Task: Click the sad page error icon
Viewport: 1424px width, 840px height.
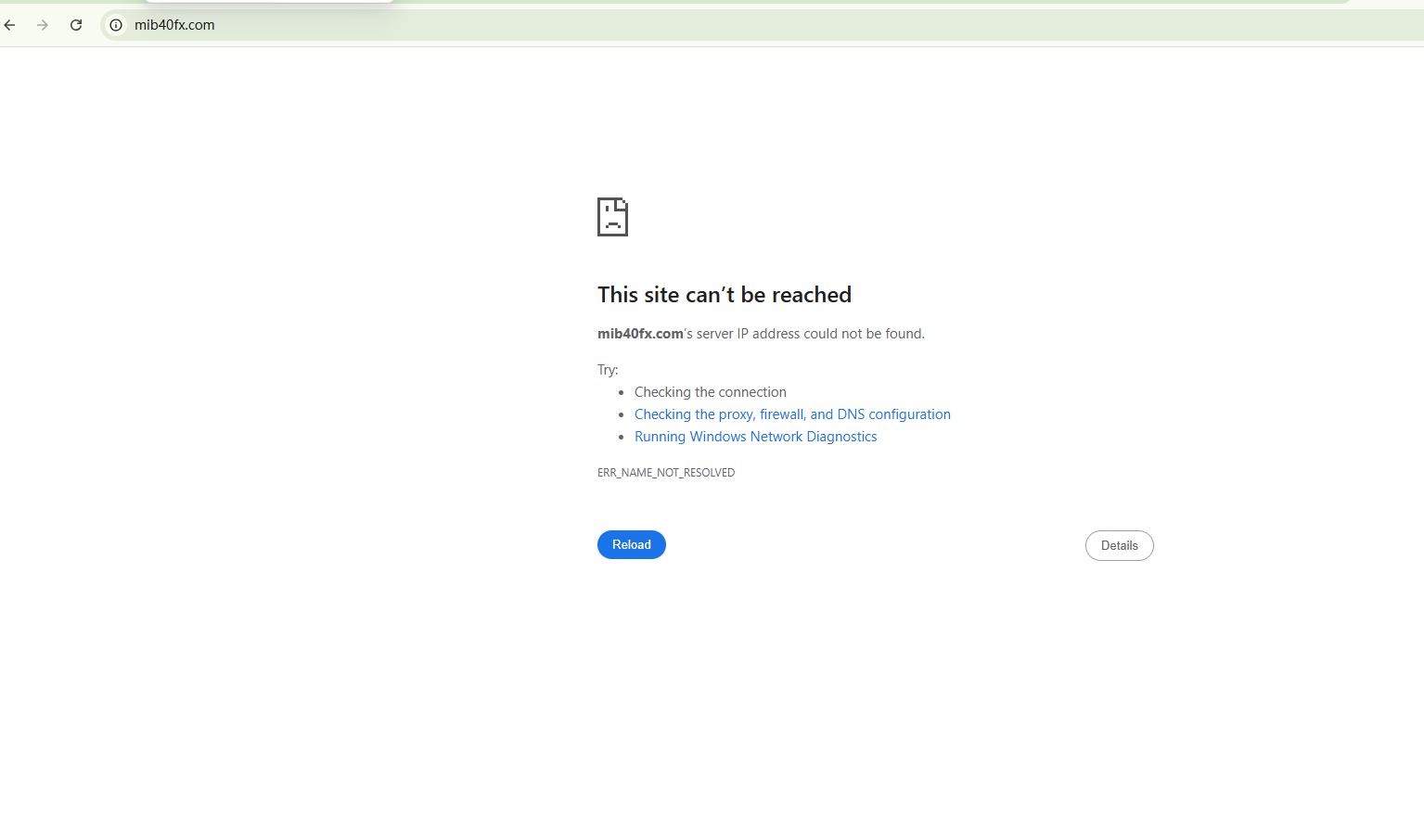Action: 612,217
